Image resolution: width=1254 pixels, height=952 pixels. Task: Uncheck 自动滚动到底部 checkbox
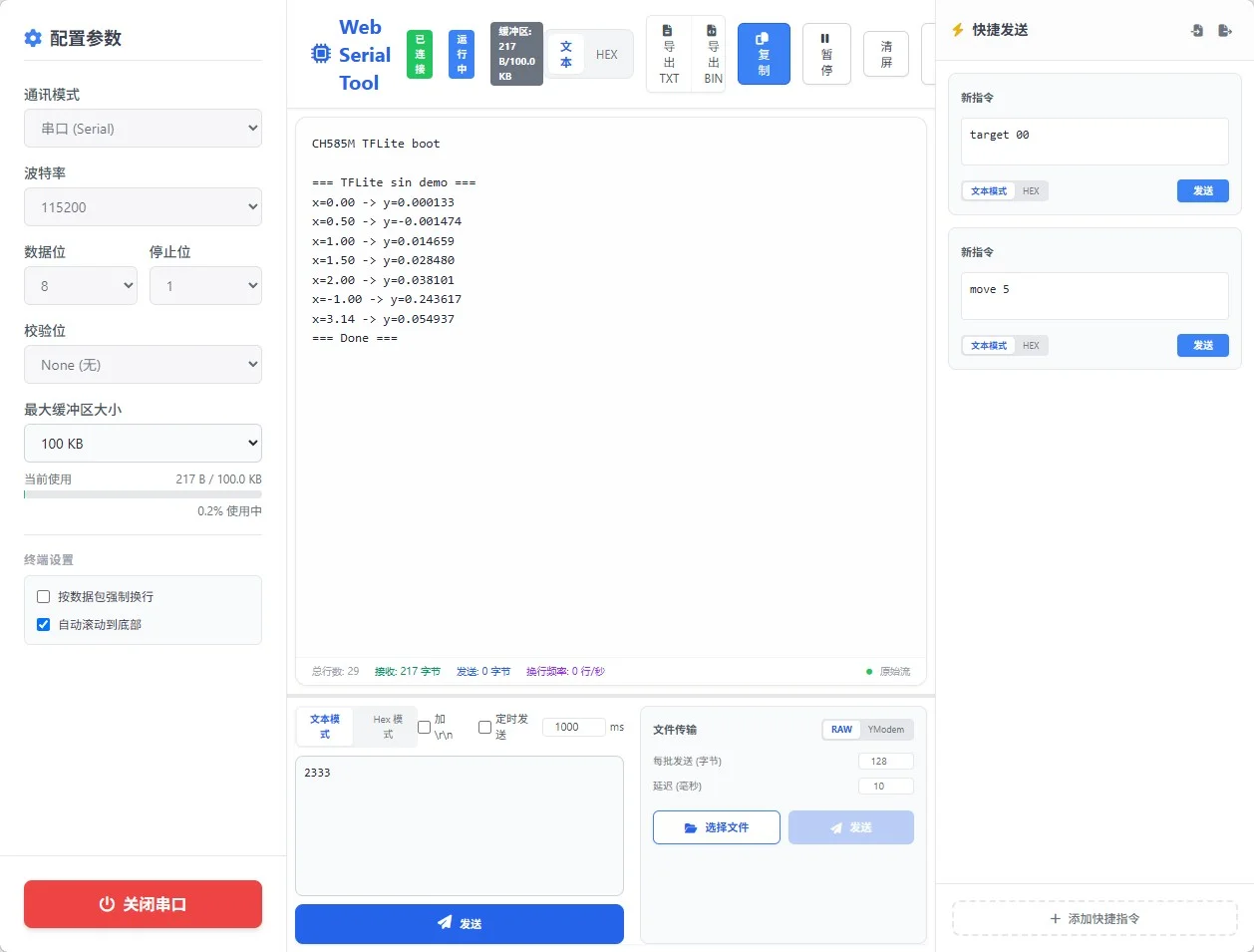43,624
